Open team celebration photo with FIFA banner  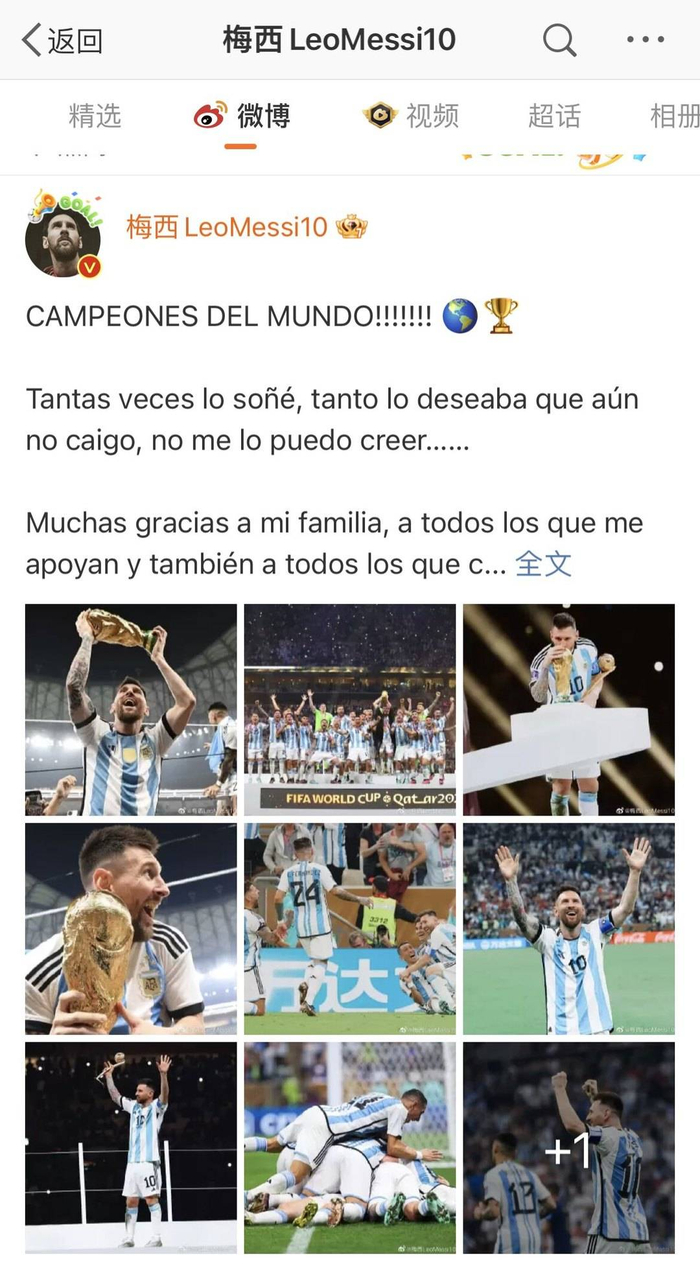click(x=350, y=710)
